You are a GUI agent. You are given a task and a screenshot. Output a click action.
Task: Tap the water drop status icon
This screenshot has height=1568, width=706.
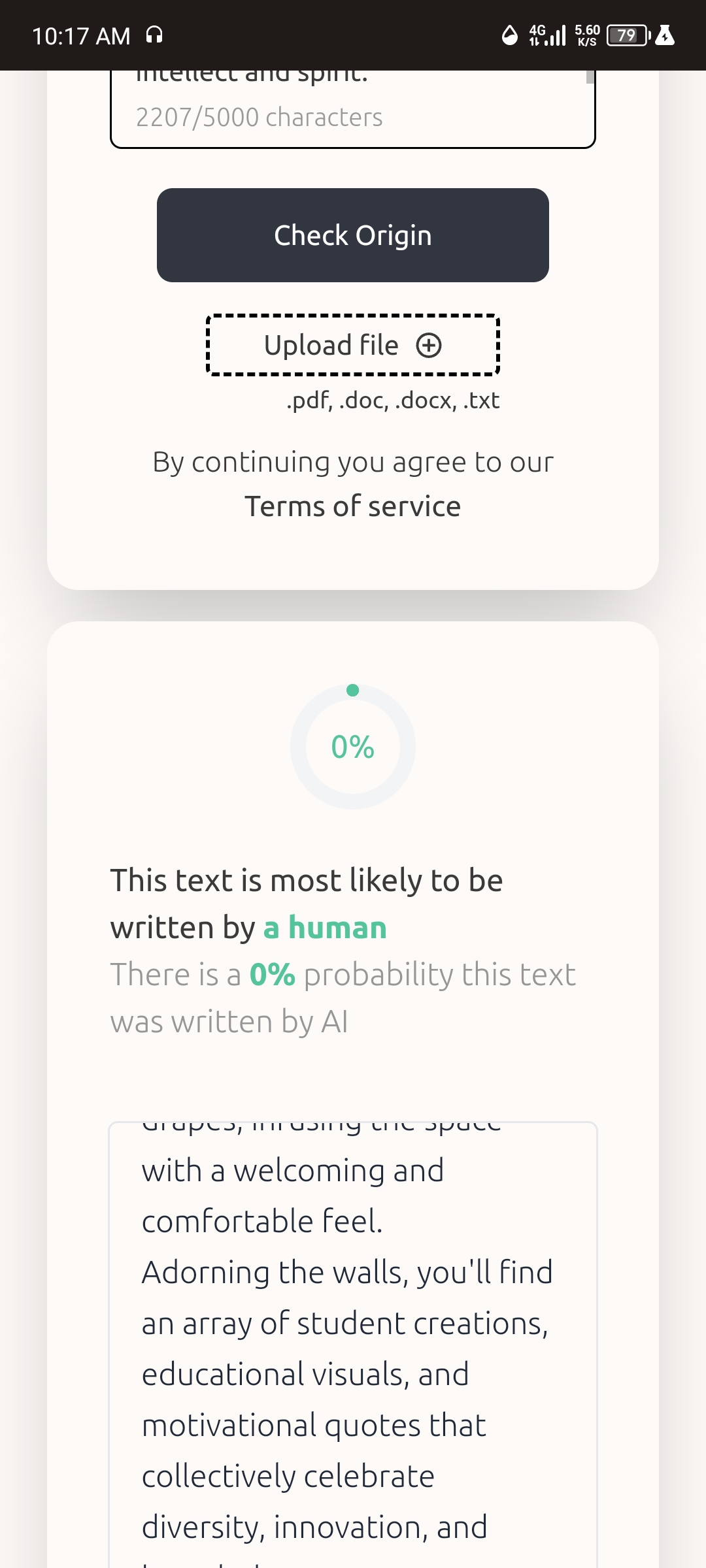[x=509, y=35]
